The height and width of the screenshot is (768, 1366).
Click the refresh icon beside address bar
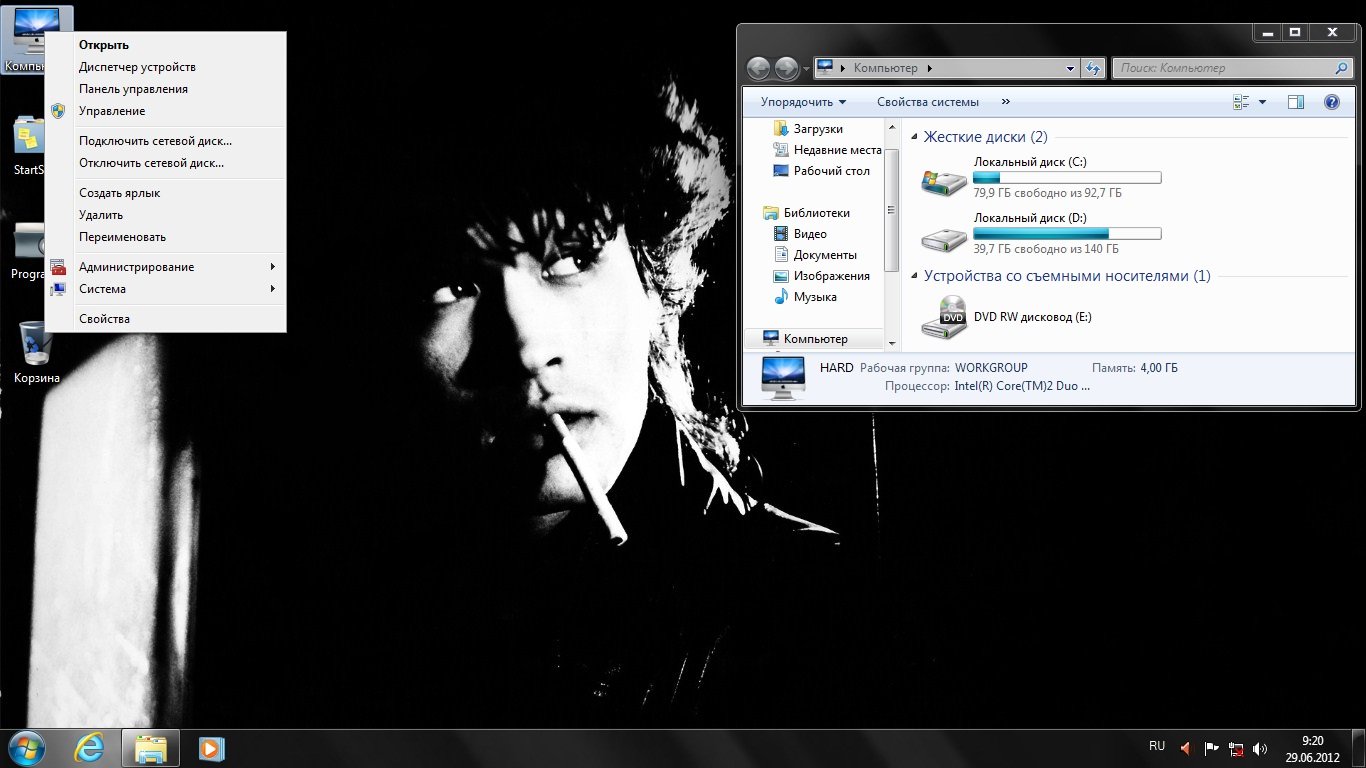pyautogui.click(x=1093, y=68)
